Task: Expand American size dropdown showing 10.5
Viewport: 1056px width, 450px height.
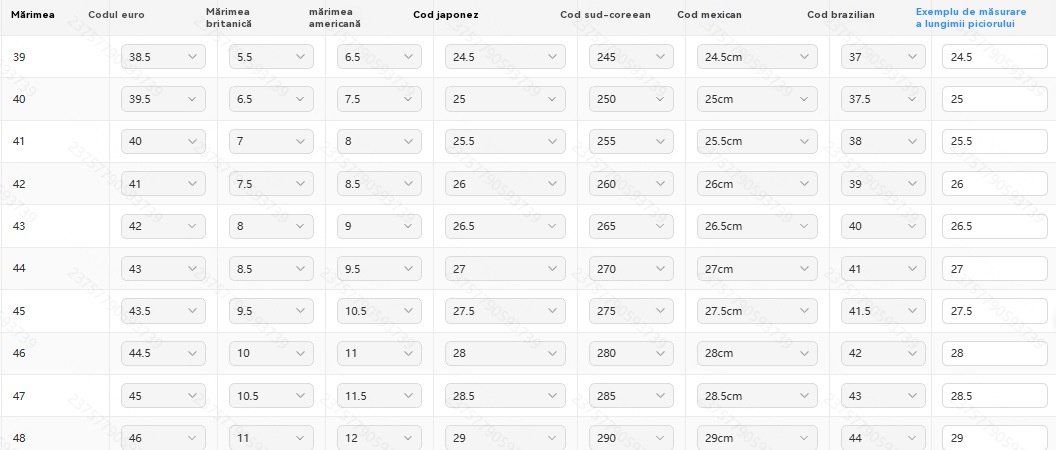Action: coord(379,311)
